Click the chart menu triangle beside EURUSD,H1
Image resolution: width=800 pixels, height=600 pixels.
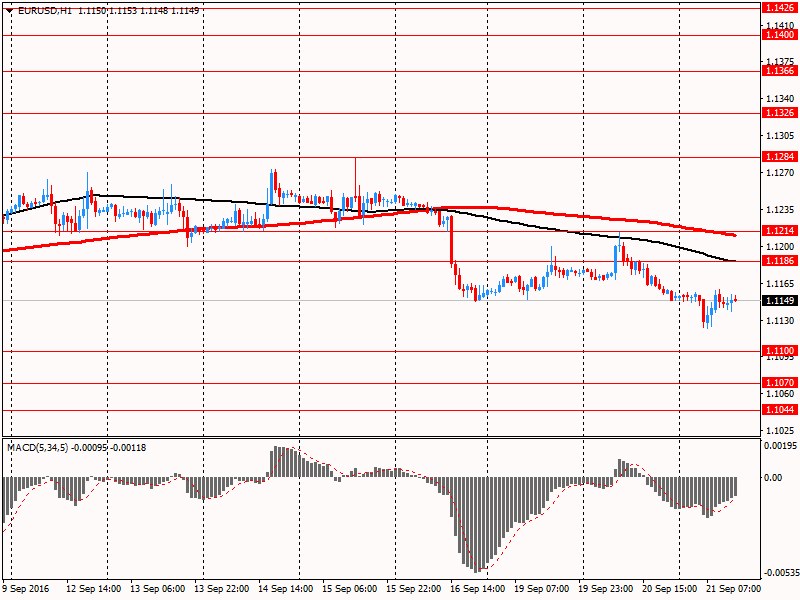[x=9, y=11]
